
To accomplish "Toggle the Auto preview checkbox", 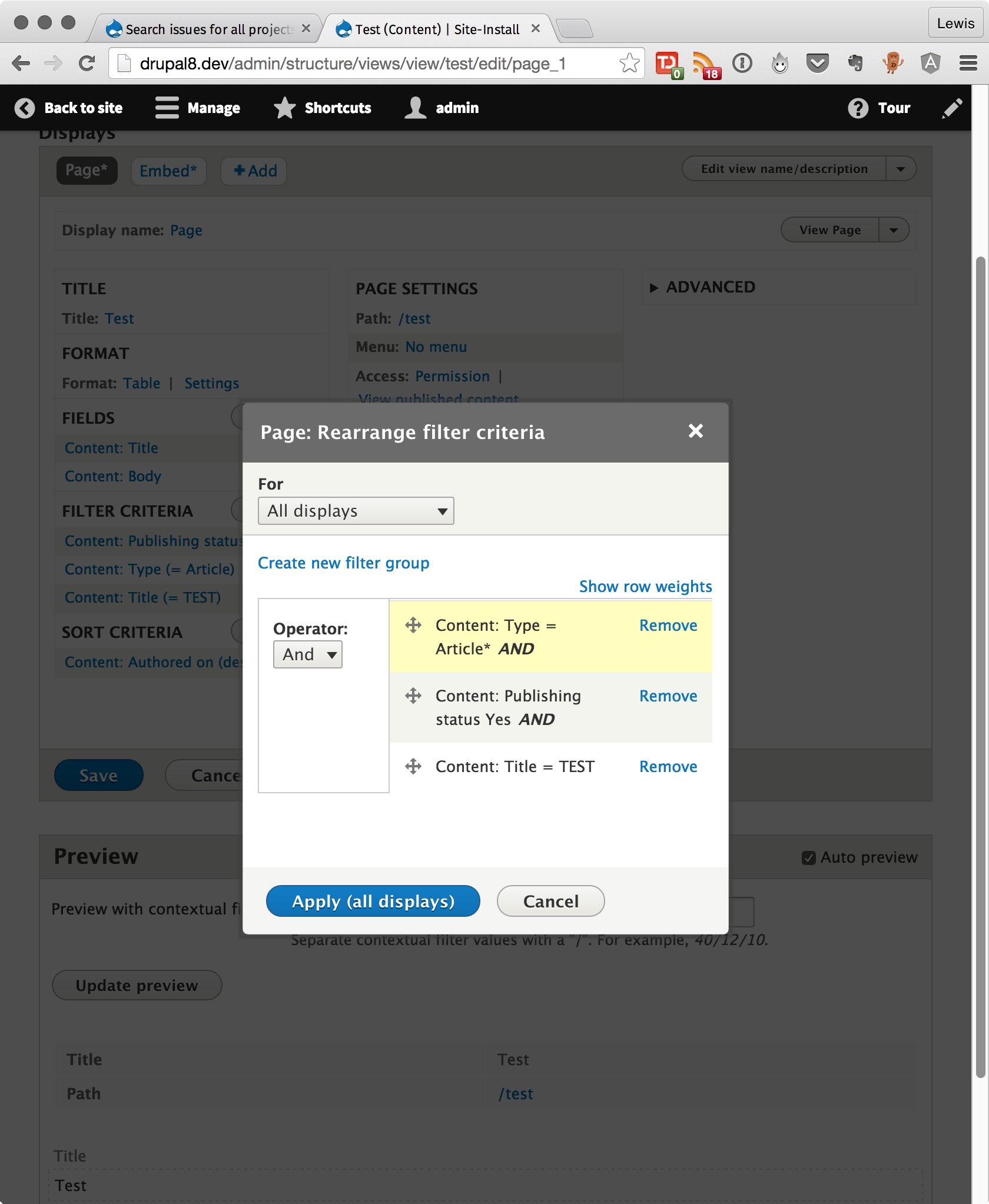I will (x=809, y=857).
